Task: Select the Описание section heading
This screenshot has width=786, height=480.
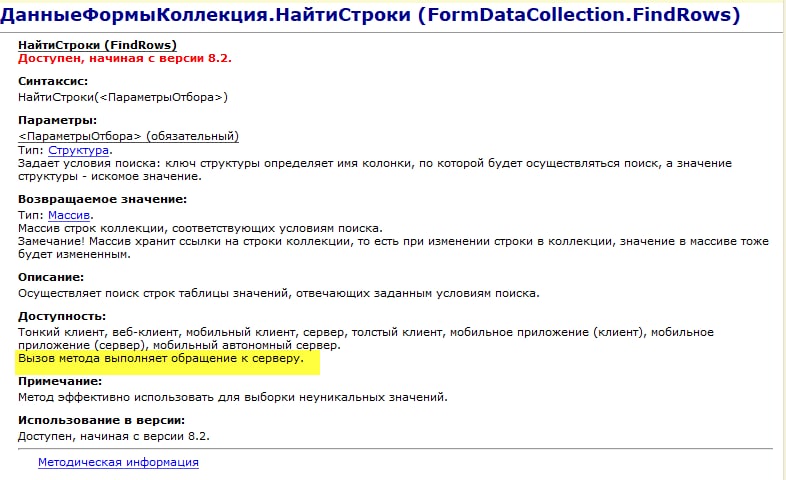Action: [x=51, y=277]
